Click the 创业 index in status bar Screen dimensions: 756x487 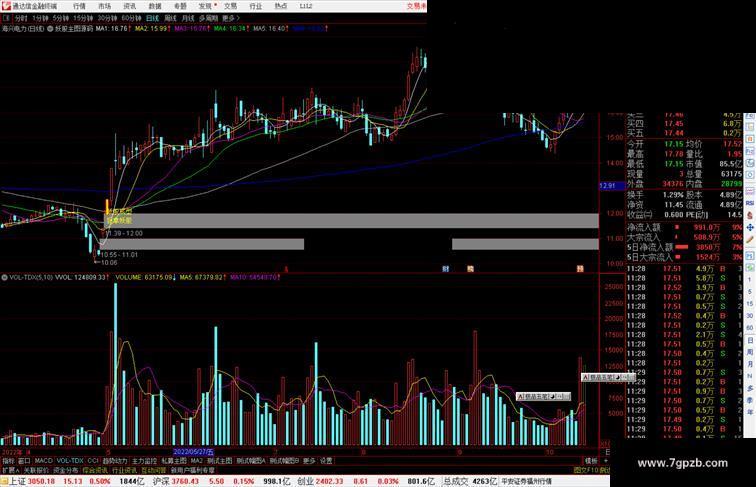[305, 481]
